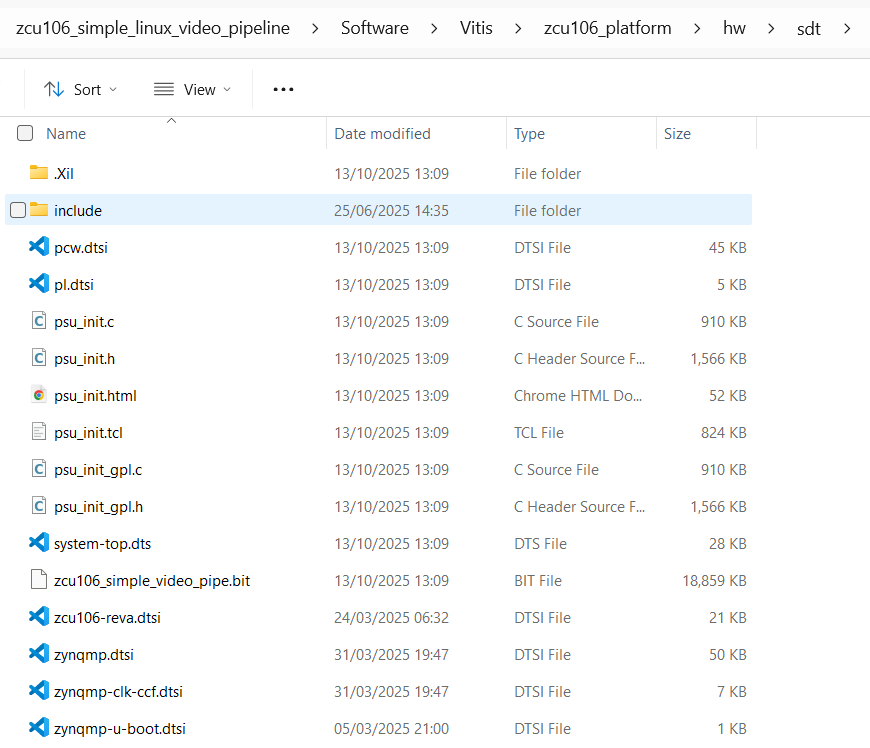Click the zcu106_simple_video_pipe.bit blank file icon

[x=39, y=580]
